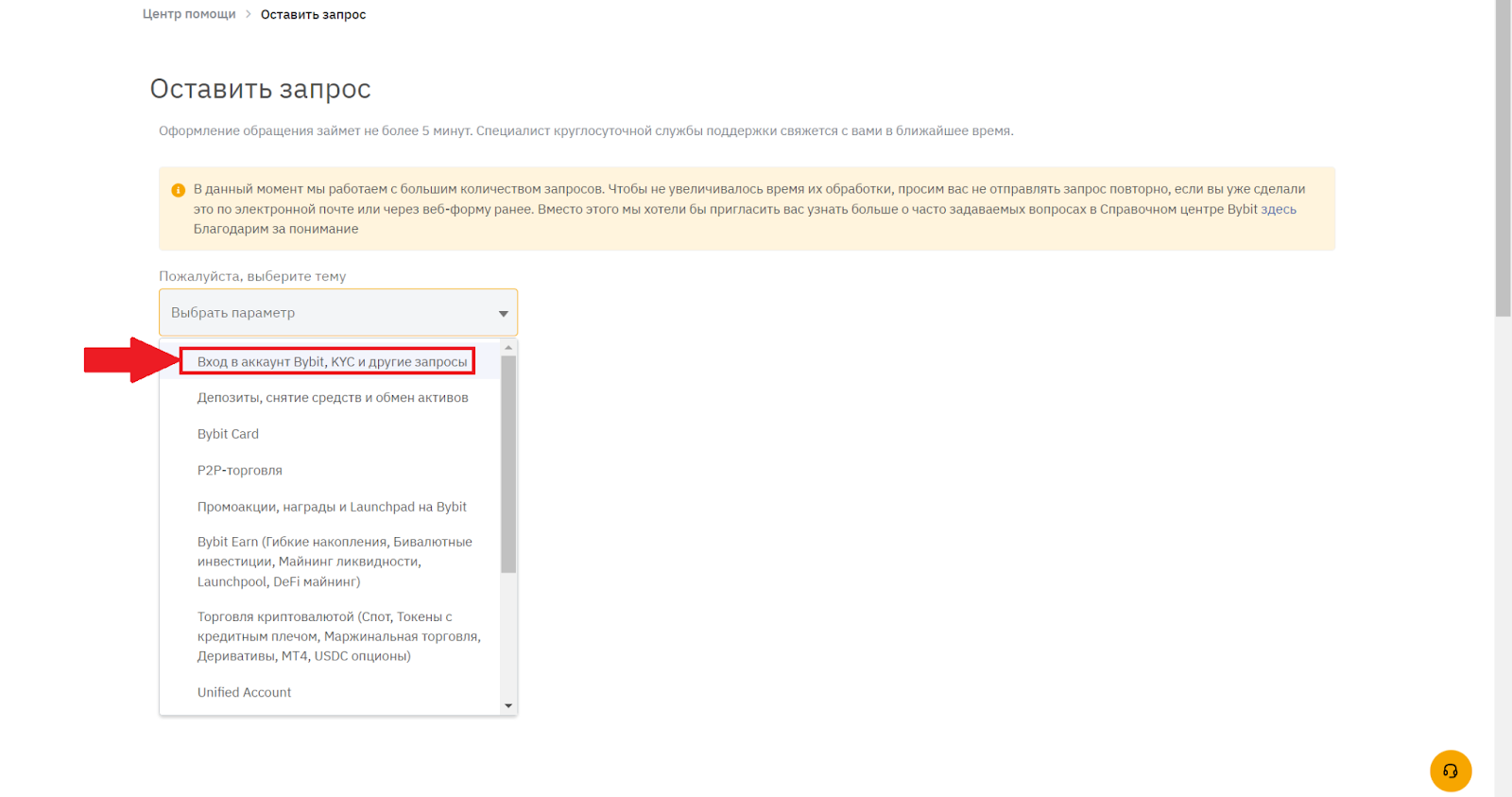
Task: Select Вход в аккаунт Bybit, KYC и другие запросы
Action: (x=332, y=361)
